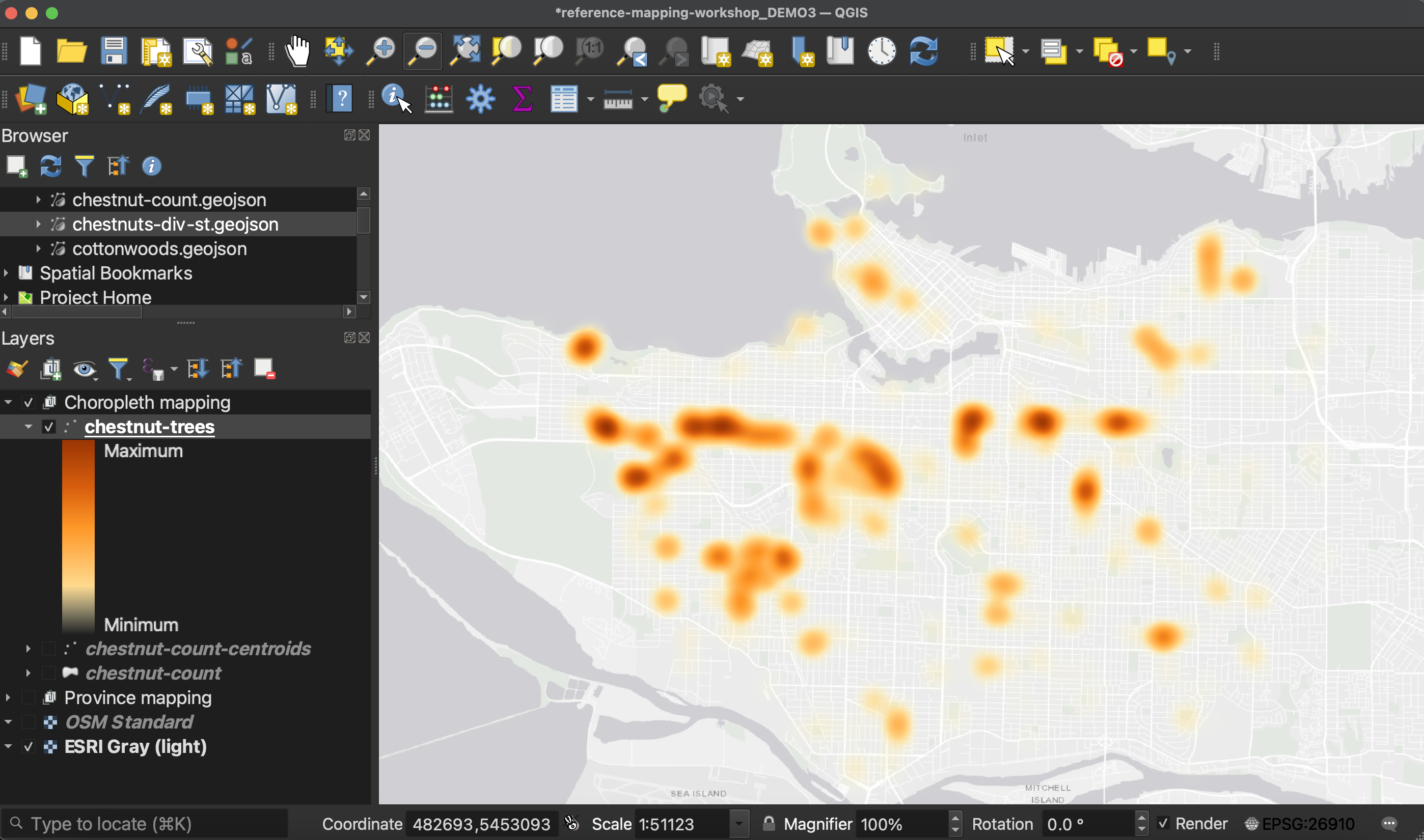Image resolution: width=1424 pixels, height=840 pixels.
Task: Uncheck the chestnut-trees layer visibility
Action: pyautogui.click(x=49, y=427)
